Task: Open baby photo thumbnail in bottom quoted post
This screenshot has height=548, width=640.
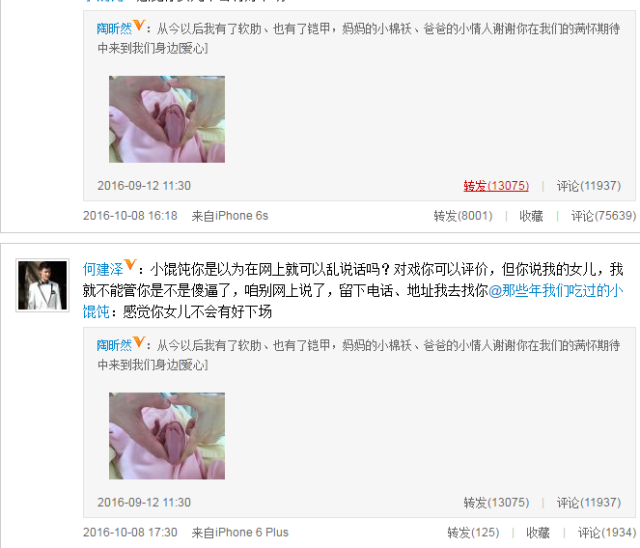Action: click(x=167, y=436)
